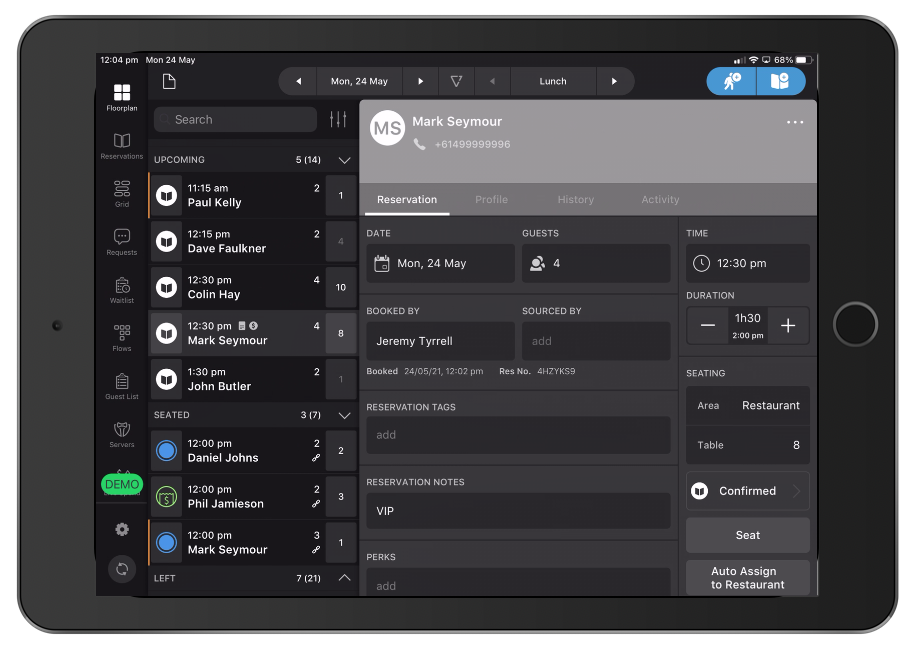Create a new reservation
Screen dimensions: 921x657
pos(781,81)
